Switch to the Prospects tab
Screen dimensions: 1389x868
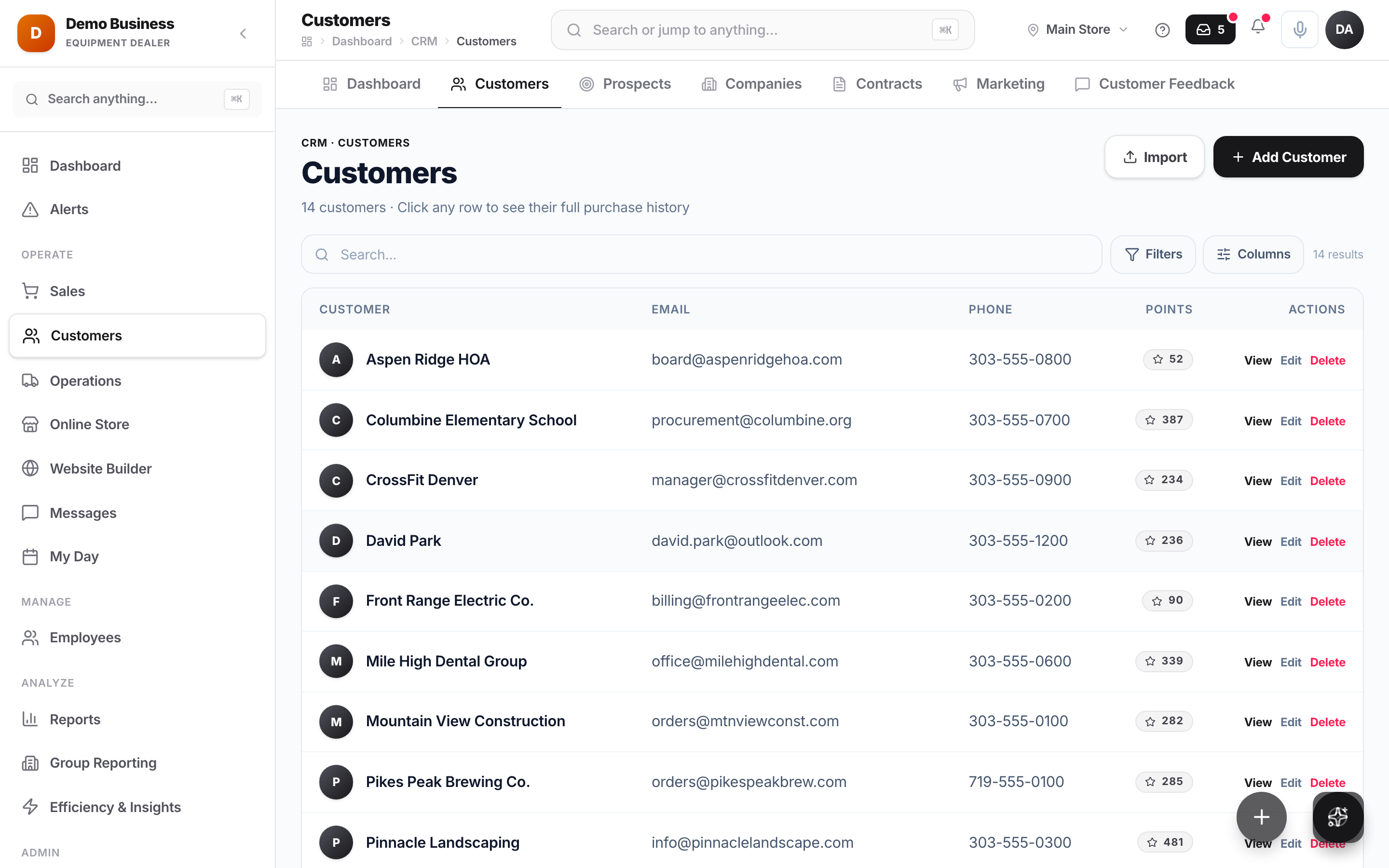point(625,84)
